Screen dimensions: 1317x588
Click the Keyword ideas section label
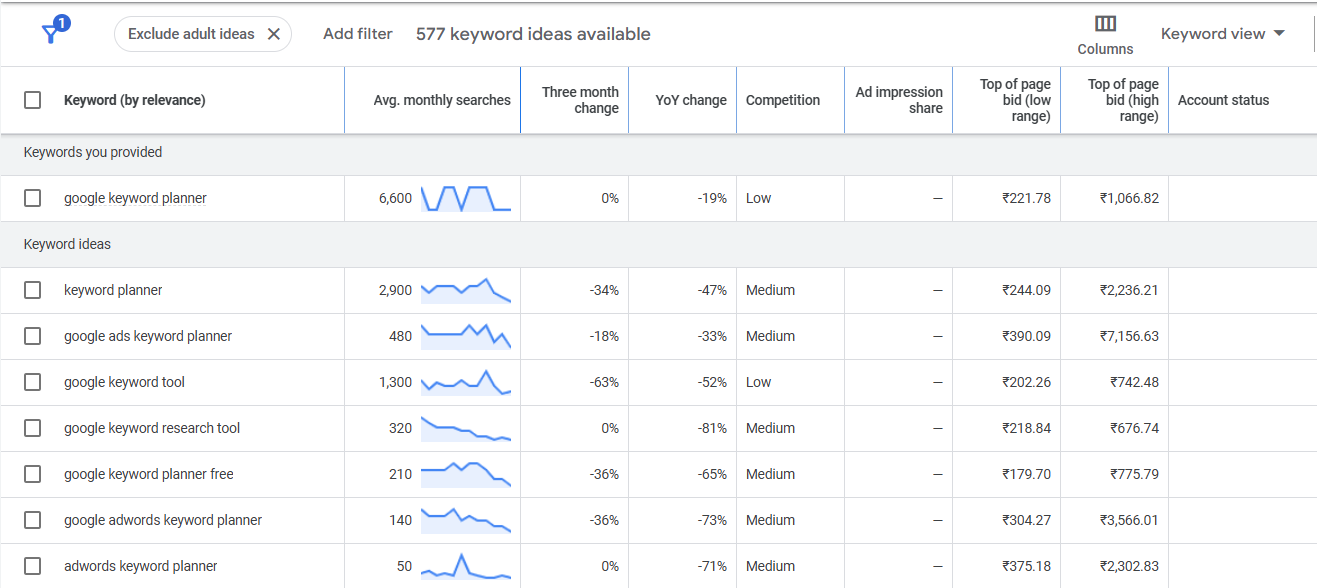[67, 244]
